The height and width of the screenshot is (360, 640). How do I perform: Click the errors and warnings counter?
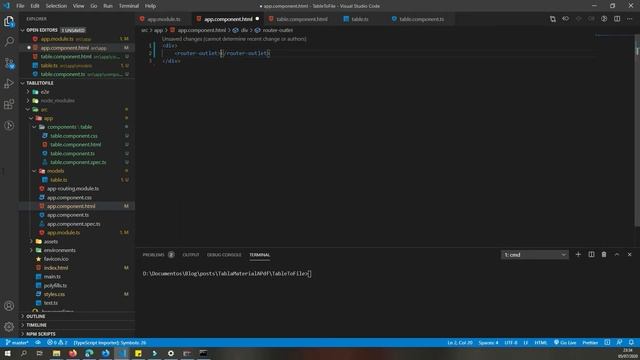[57, 342]
